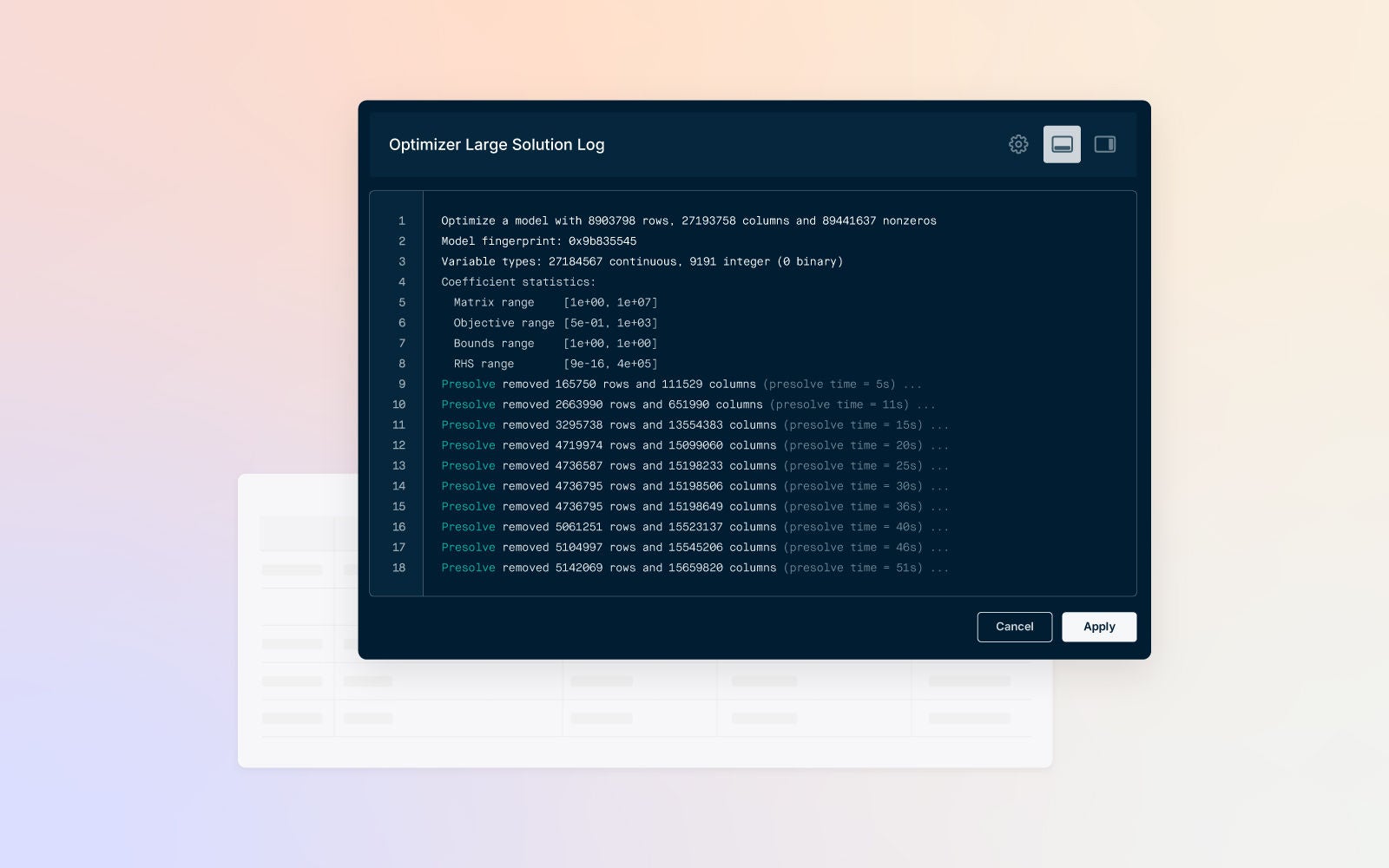
Task: Open the settings gear icon
Action: click(x=1017, y=144)
